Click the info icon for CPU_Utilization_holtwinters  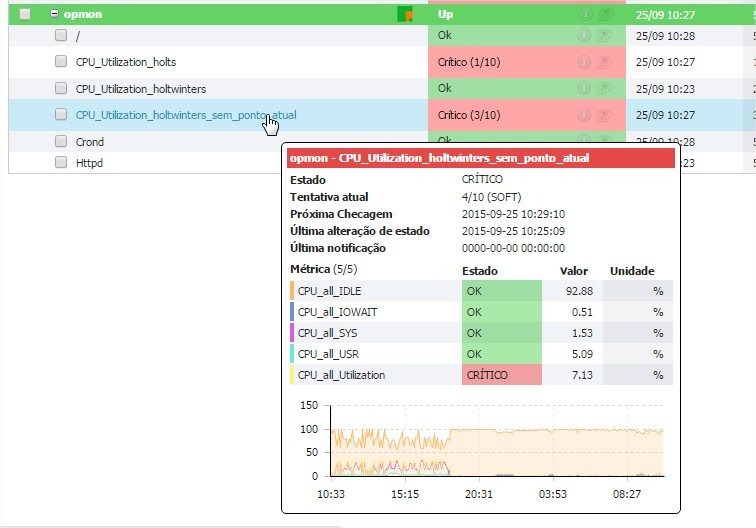pyautogui.click(x=586, y=88)
